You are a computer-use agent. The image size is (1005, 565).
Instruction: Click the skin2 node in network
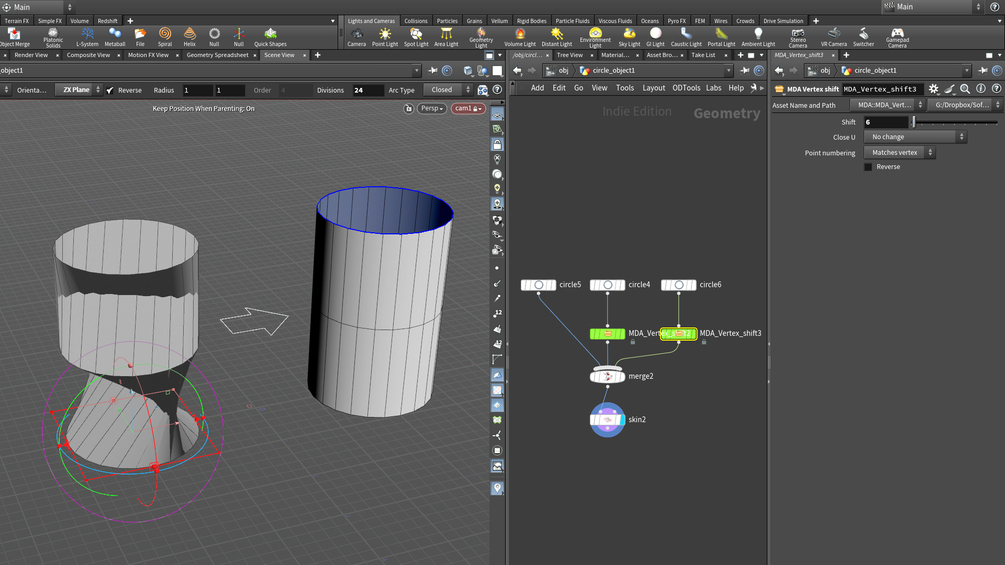[x=607, y=420]
